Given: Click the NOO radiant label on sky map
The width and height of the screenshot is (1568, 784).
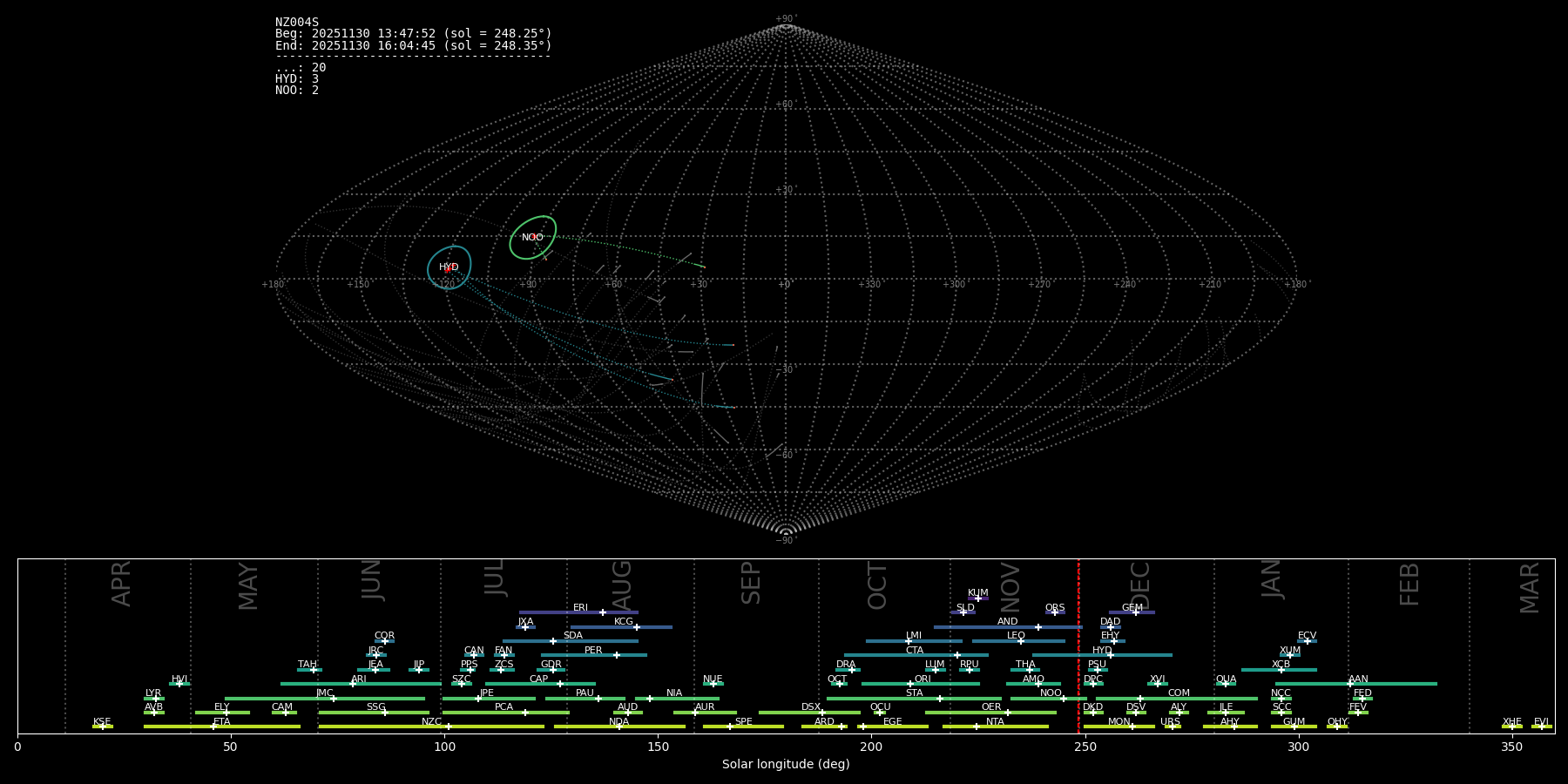Looking at the screenshot, I should pyautogui.click(x=532, y=237).
